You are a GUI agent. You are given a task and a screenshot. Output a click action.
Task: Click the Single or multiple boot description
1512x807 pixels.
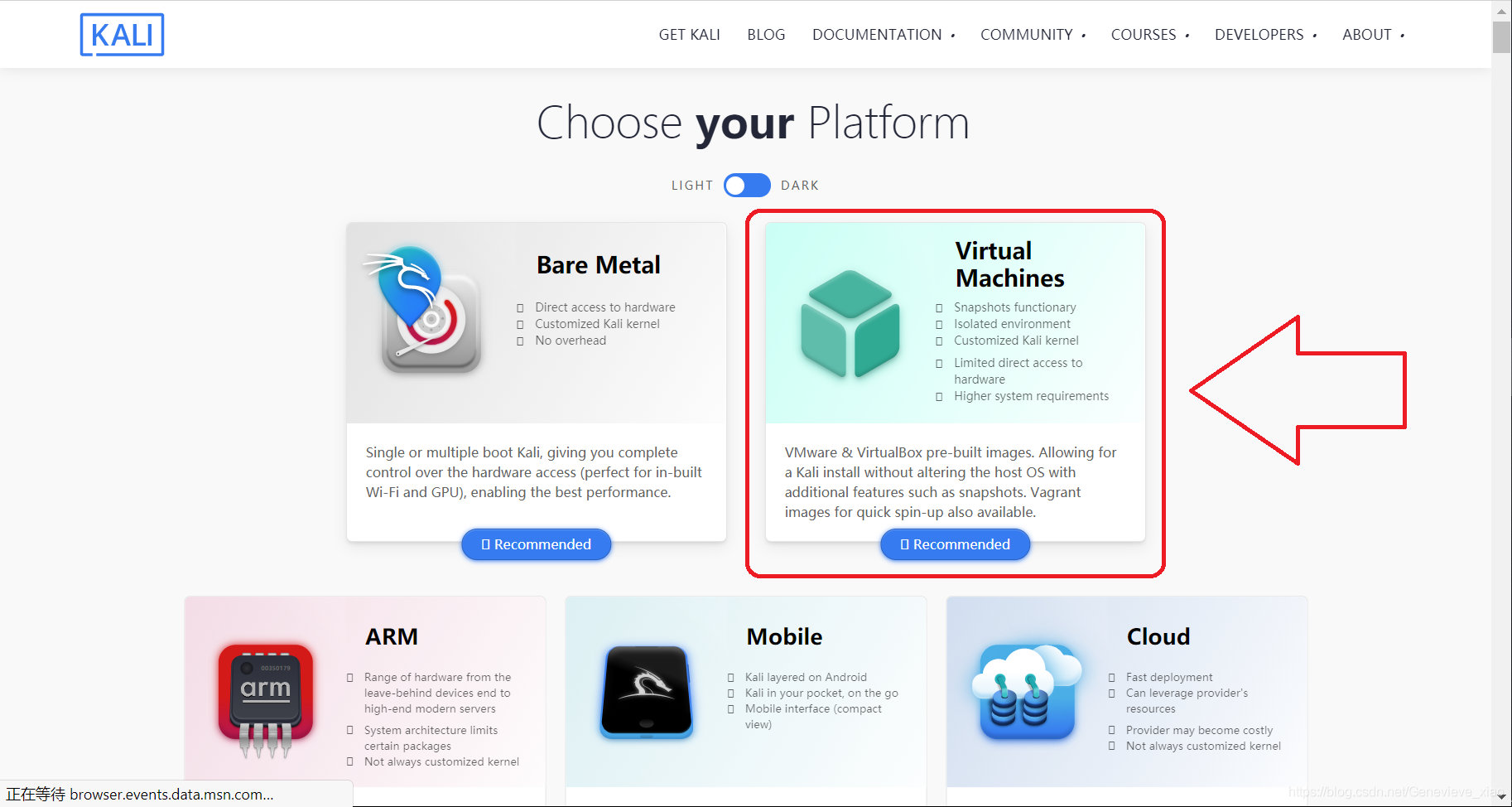point(534,472)
